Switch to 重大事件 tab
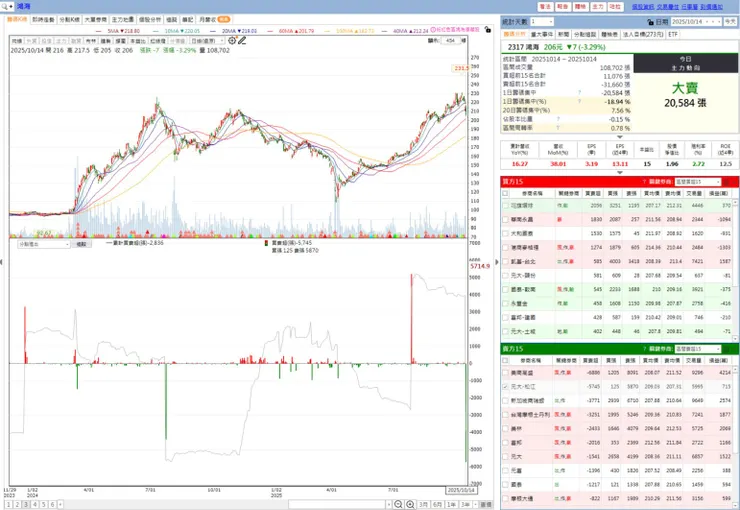The image size is (740, 510). (542, 34)
